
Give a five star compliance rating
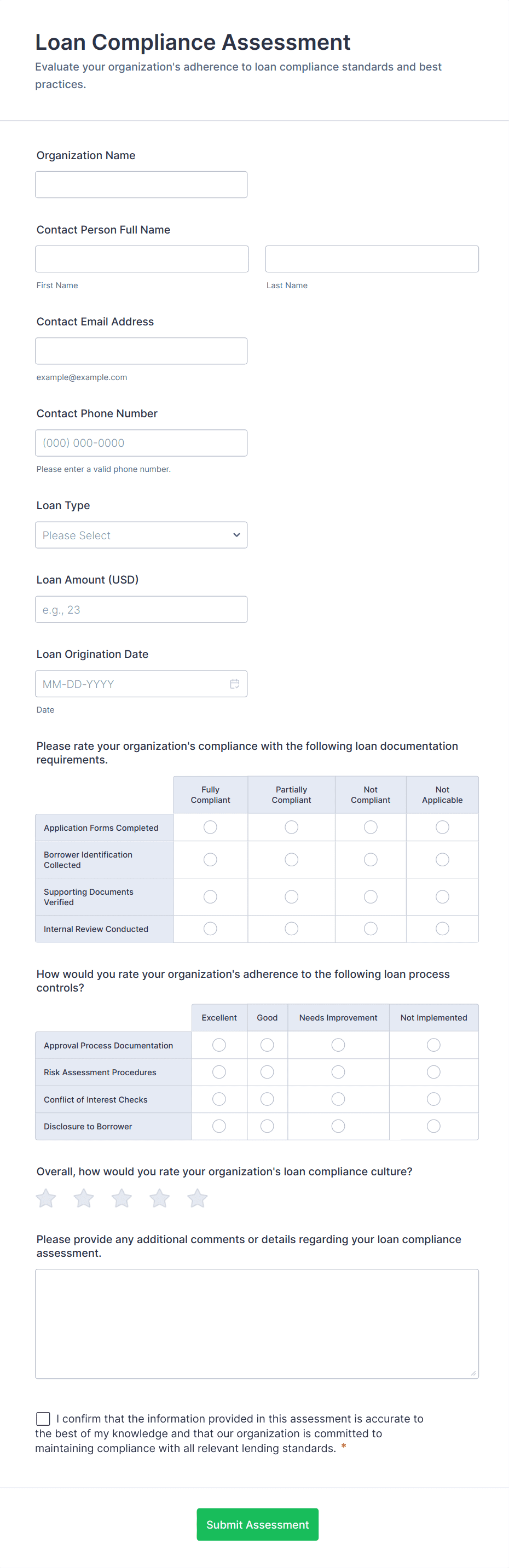[197, 1198]
